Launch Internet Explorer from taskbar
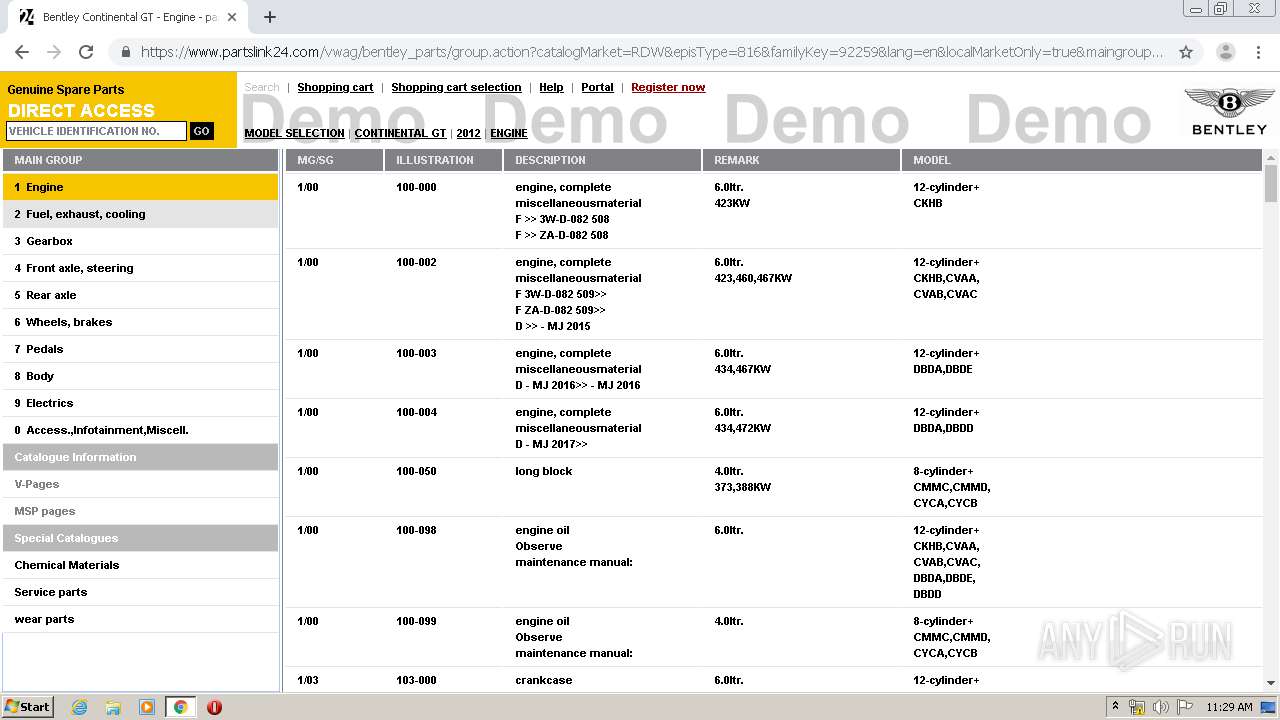 point(79,707)
